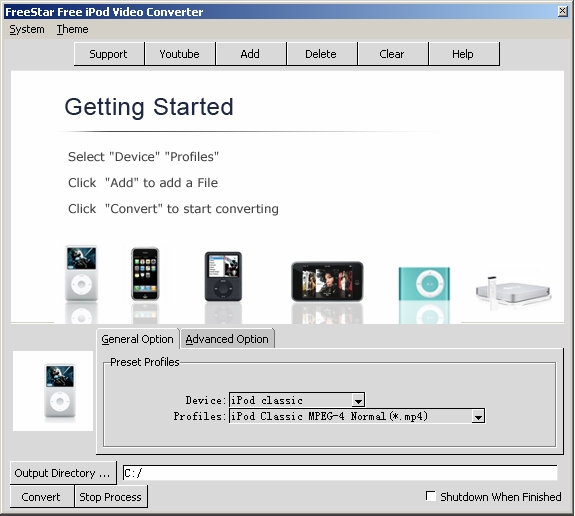Viewport: 575px width, 516px height.
Task: Switch to Advanced Option tab
Action: [x=227, y=339]
